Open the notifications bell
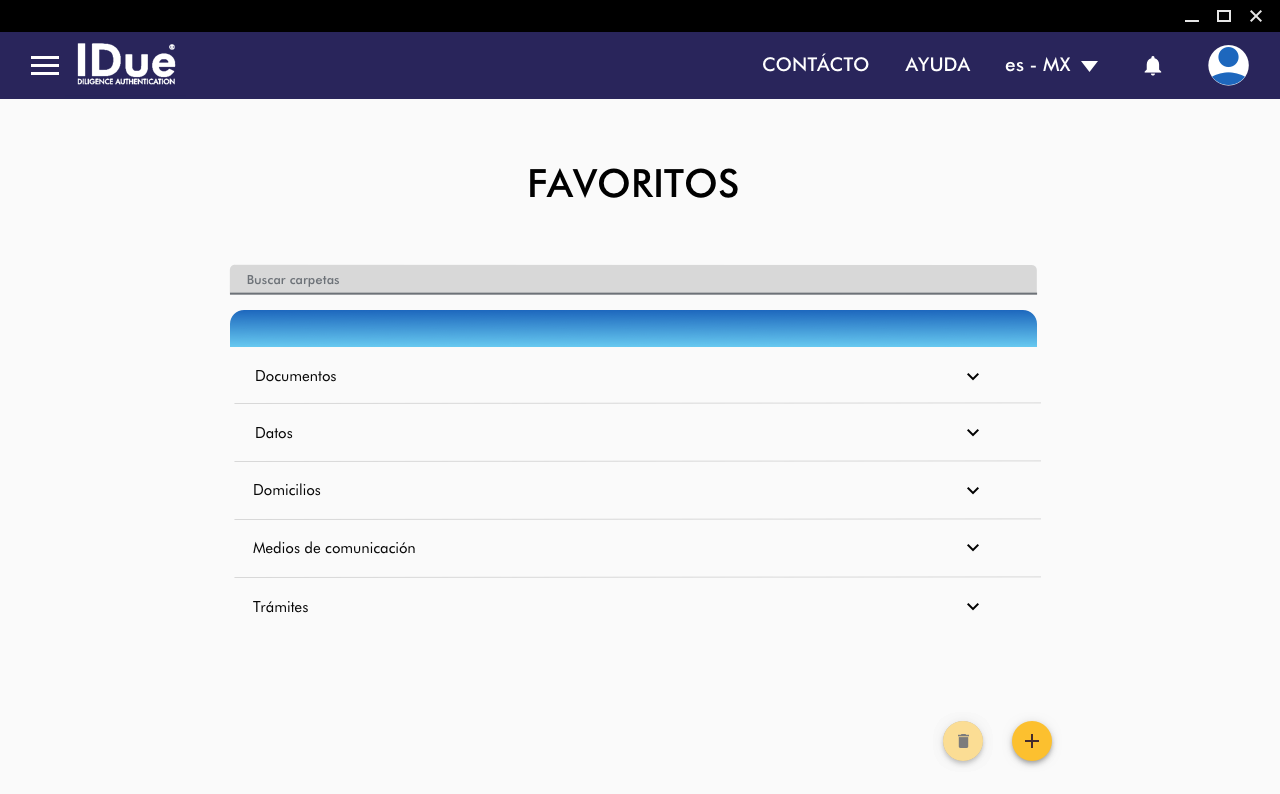Viewport: 1280px width, 794px height. click(x=1152, y=66)
